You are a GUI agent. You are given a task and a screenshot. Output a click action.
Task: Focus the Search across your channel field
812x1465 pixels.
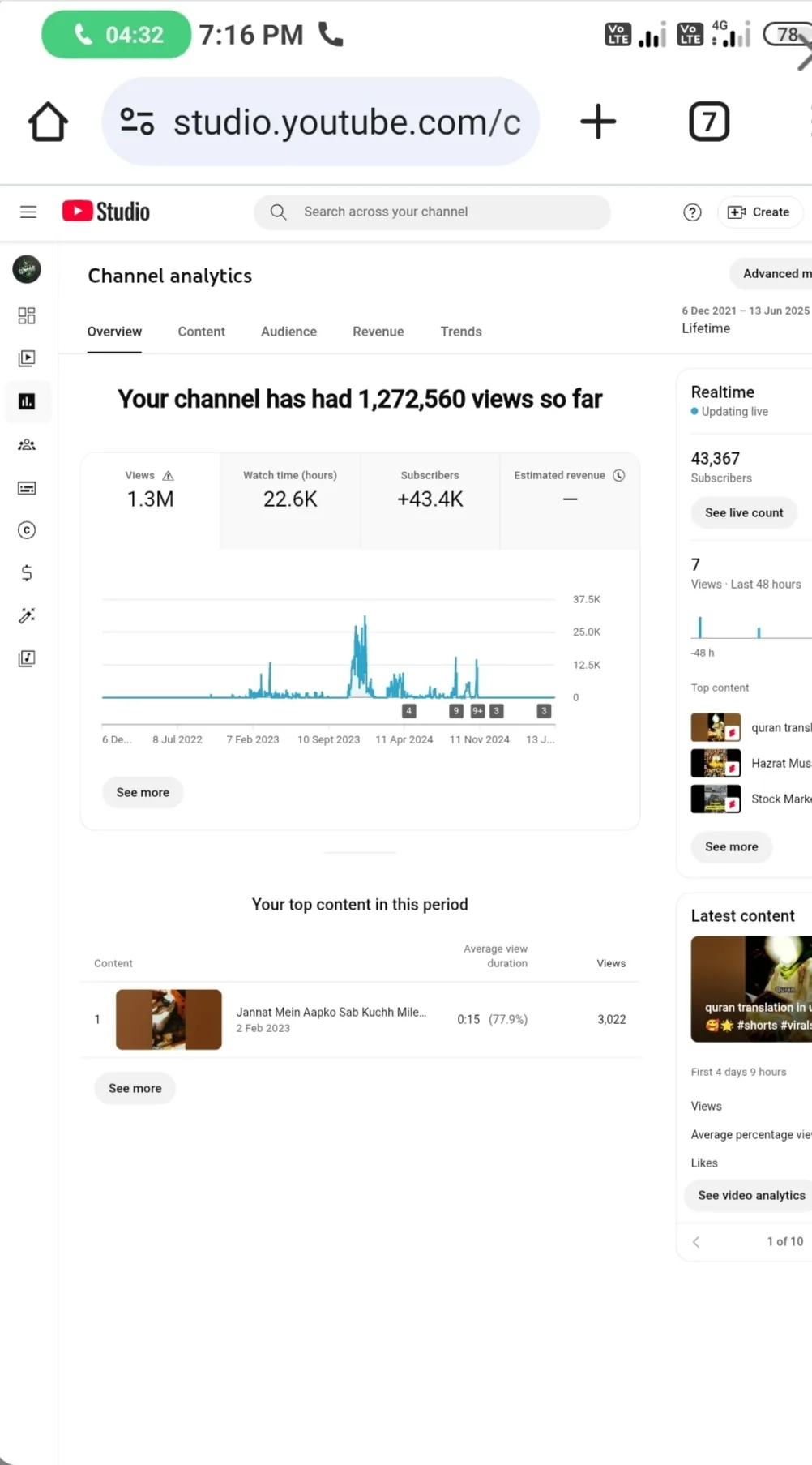point(432,212)
